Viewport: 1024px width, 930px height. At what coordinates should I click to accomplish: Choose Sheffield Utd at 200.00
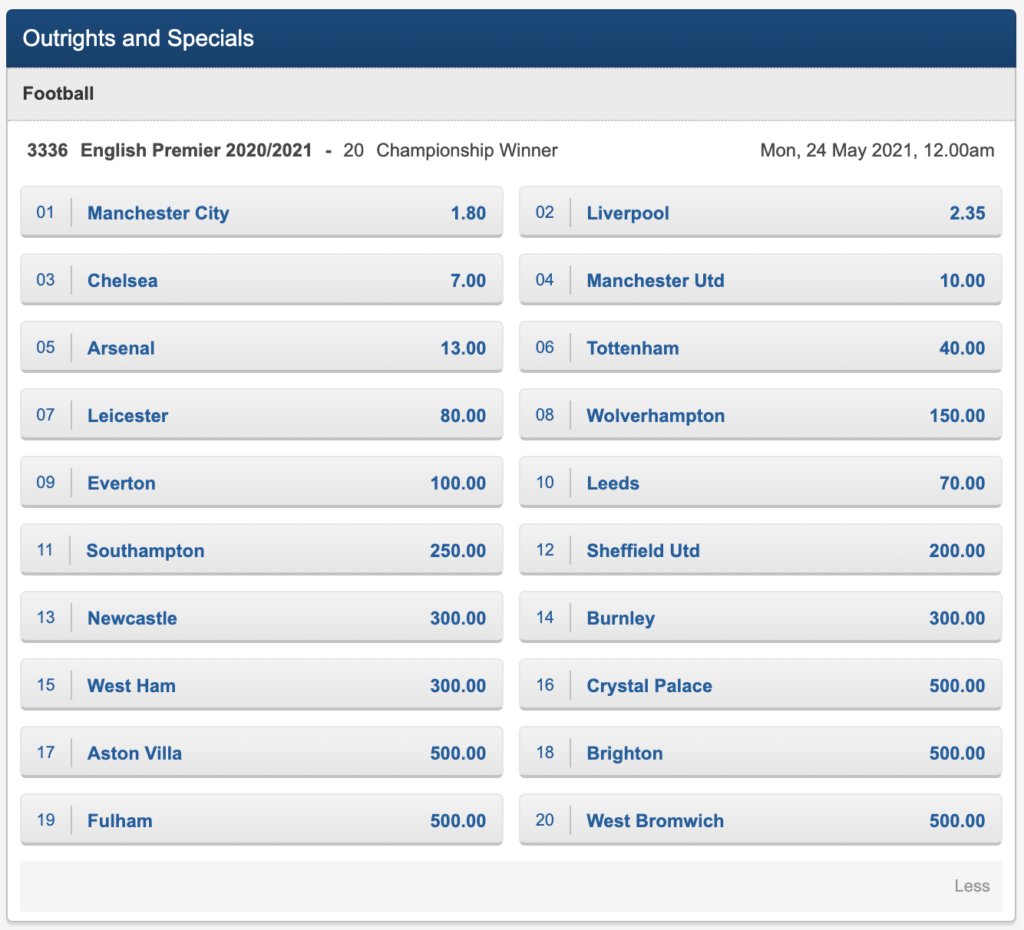[760, 550]
